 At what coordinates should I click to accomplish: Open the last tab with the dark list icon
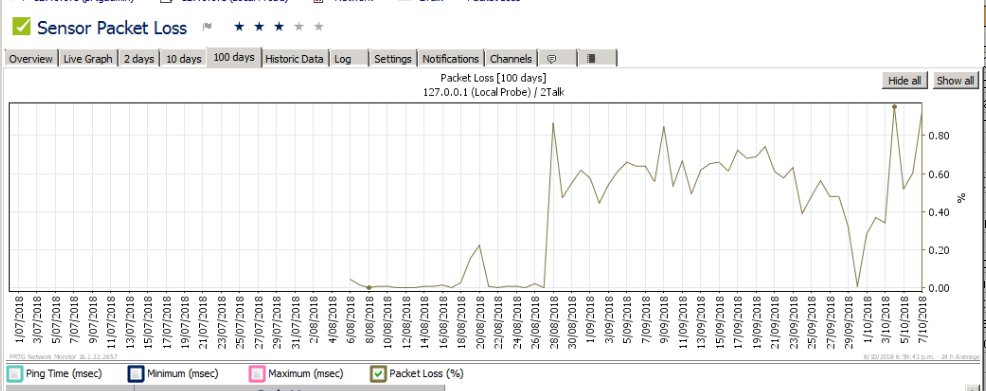click(597, 58)
